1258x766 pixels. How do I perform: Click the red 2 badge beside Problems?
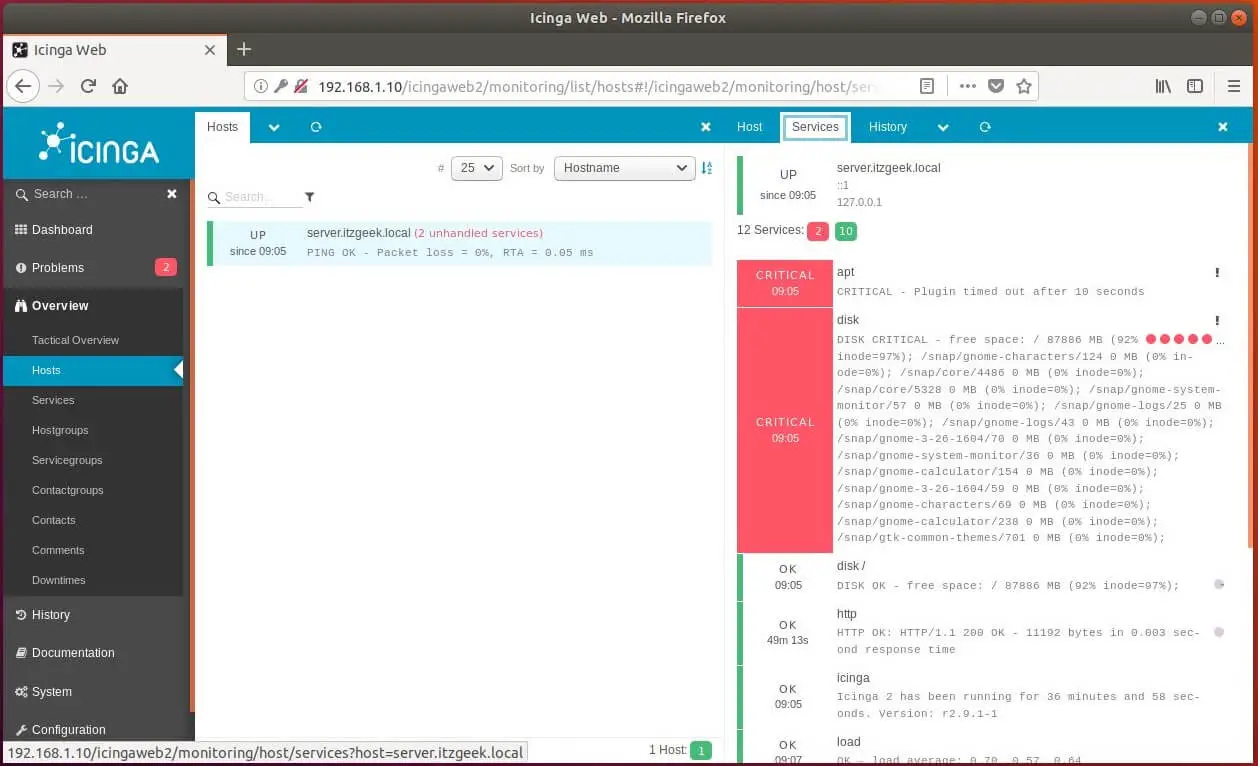(x=165, y=267)
